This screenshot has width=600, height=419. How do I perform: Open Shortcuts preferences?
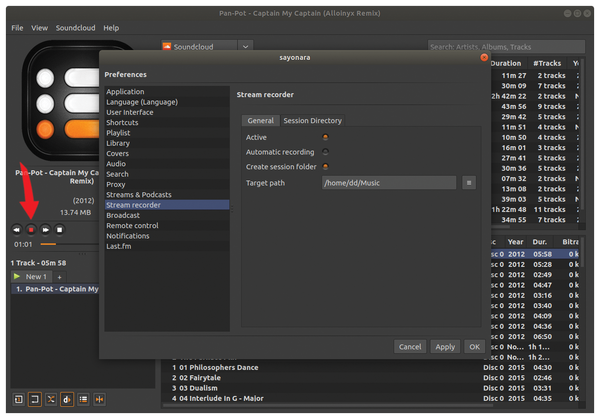[x=167, y=122]
